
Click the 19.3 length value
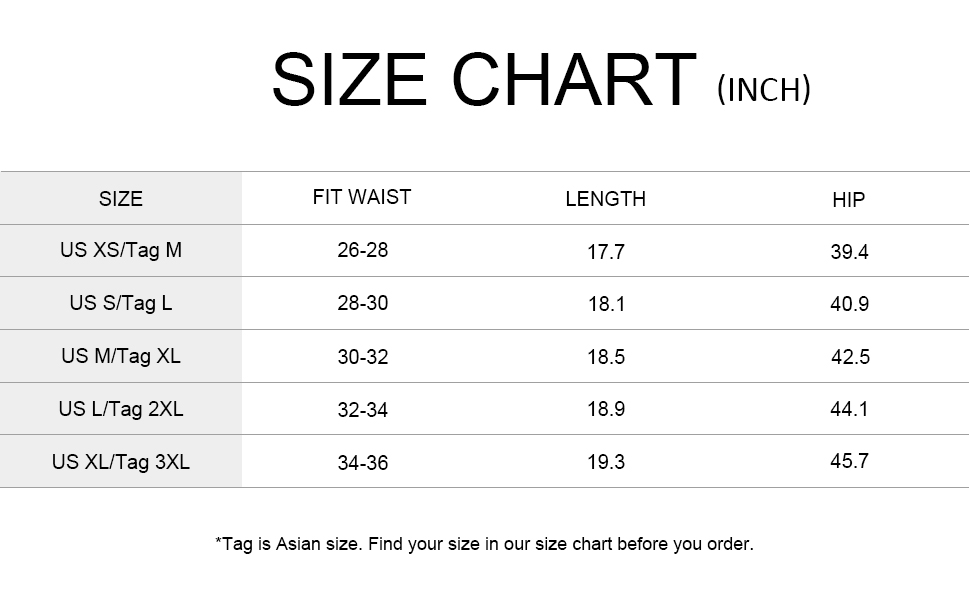pyautogui.click(x=606, y=463)
